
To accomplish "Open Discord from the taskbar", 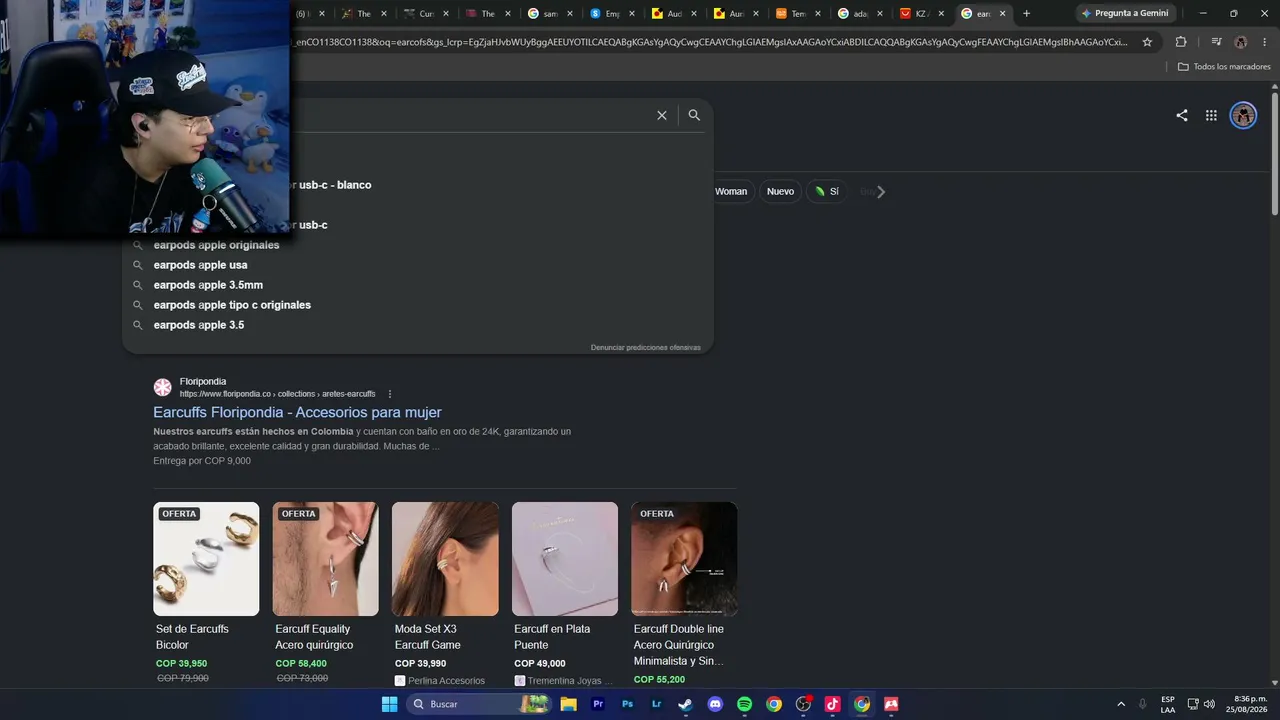I will tap(715, 704).
